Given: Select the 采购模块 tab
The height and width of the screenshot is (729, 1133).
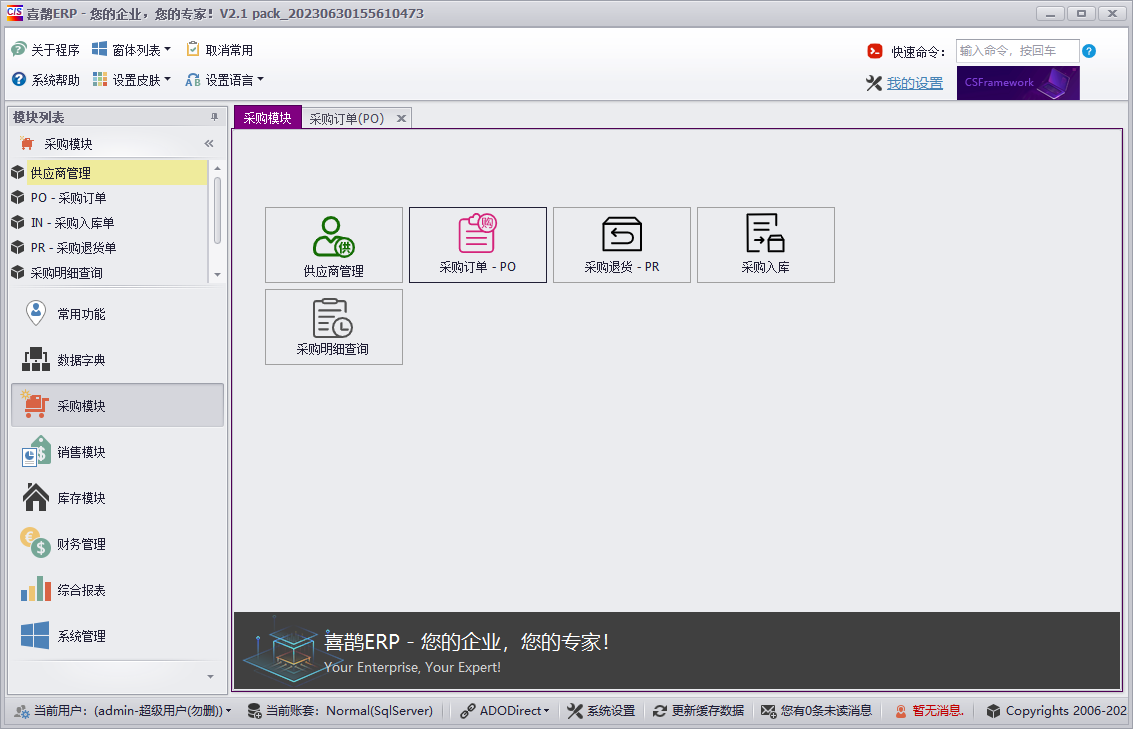Looking at the screenshot, I should tap(267, 116).
